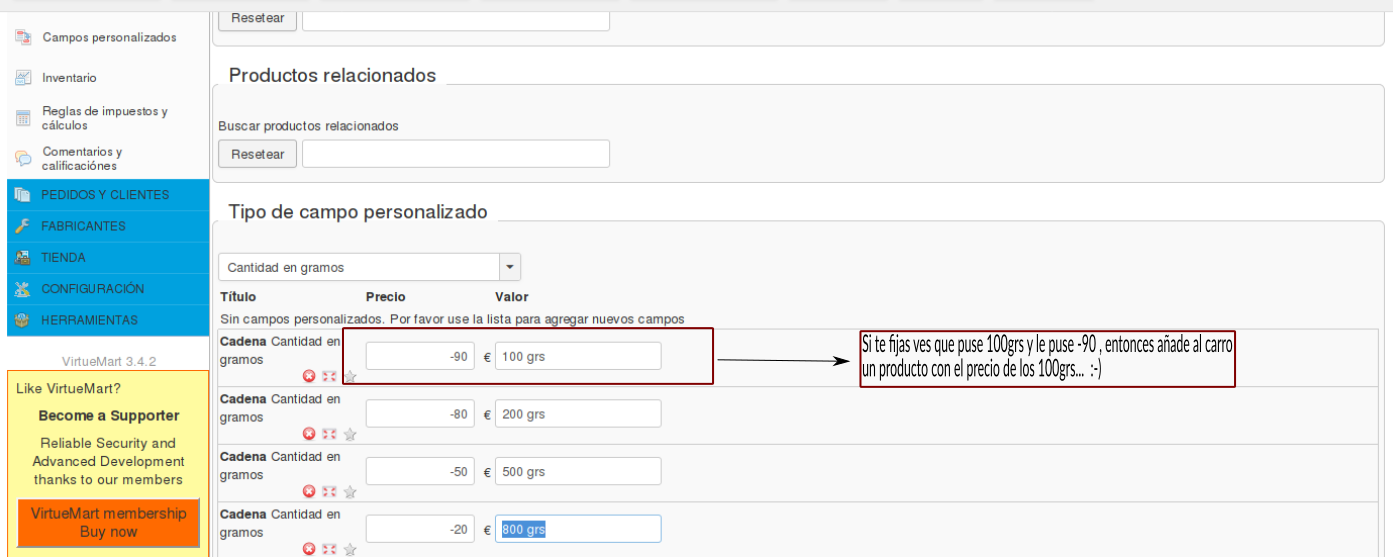
Task: Click the value field containing 500 grs
Action: (578, 471)
